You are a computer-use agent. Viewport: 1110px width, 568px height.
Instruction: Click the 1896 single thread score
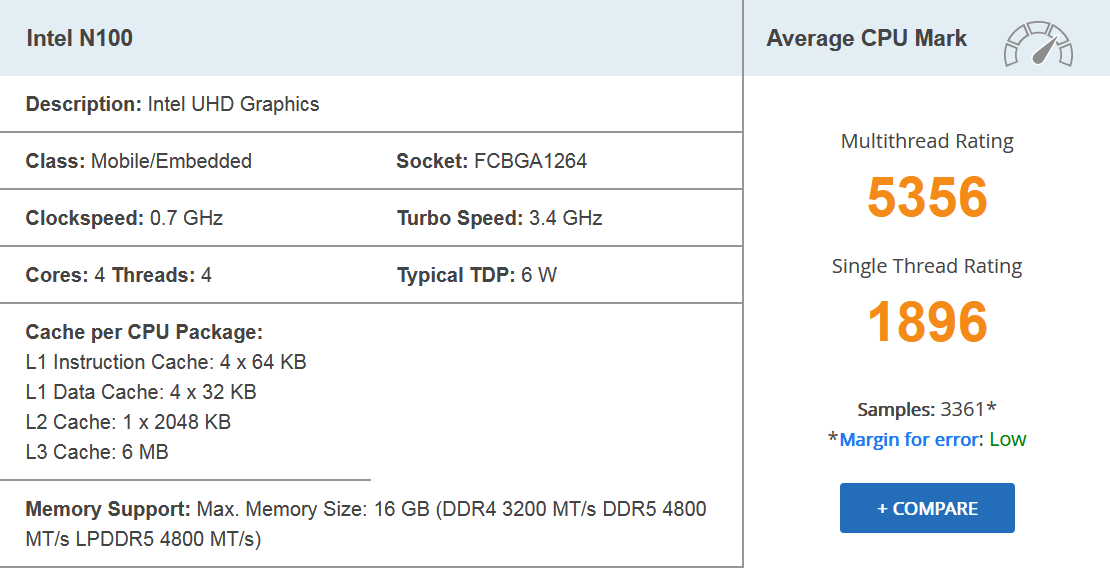(927, 322)
